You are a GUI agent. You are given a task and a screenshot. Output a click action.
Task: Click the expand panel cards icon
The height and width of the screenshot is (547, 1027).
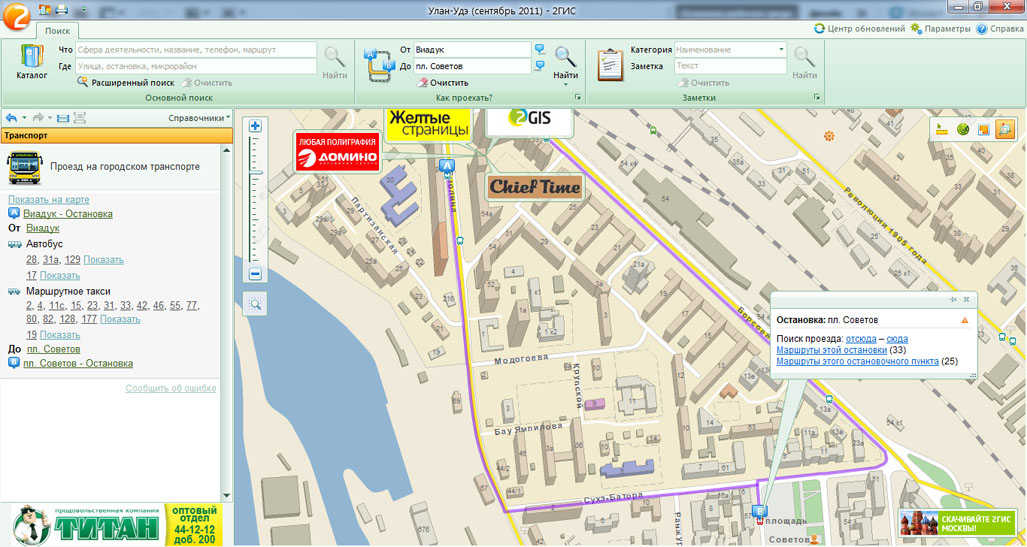pos(79,118)
